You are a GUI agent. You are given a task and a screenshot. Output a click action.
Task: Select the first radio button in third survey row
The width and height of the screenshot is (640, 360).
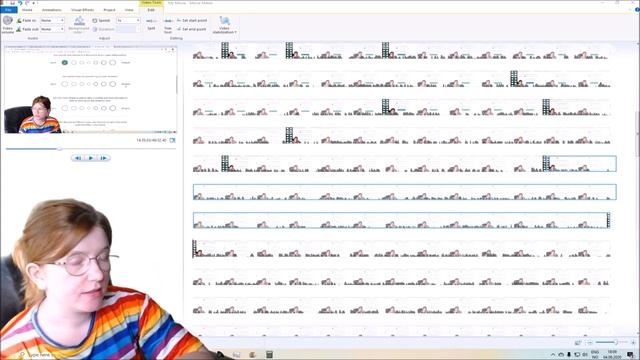point(64,108)
